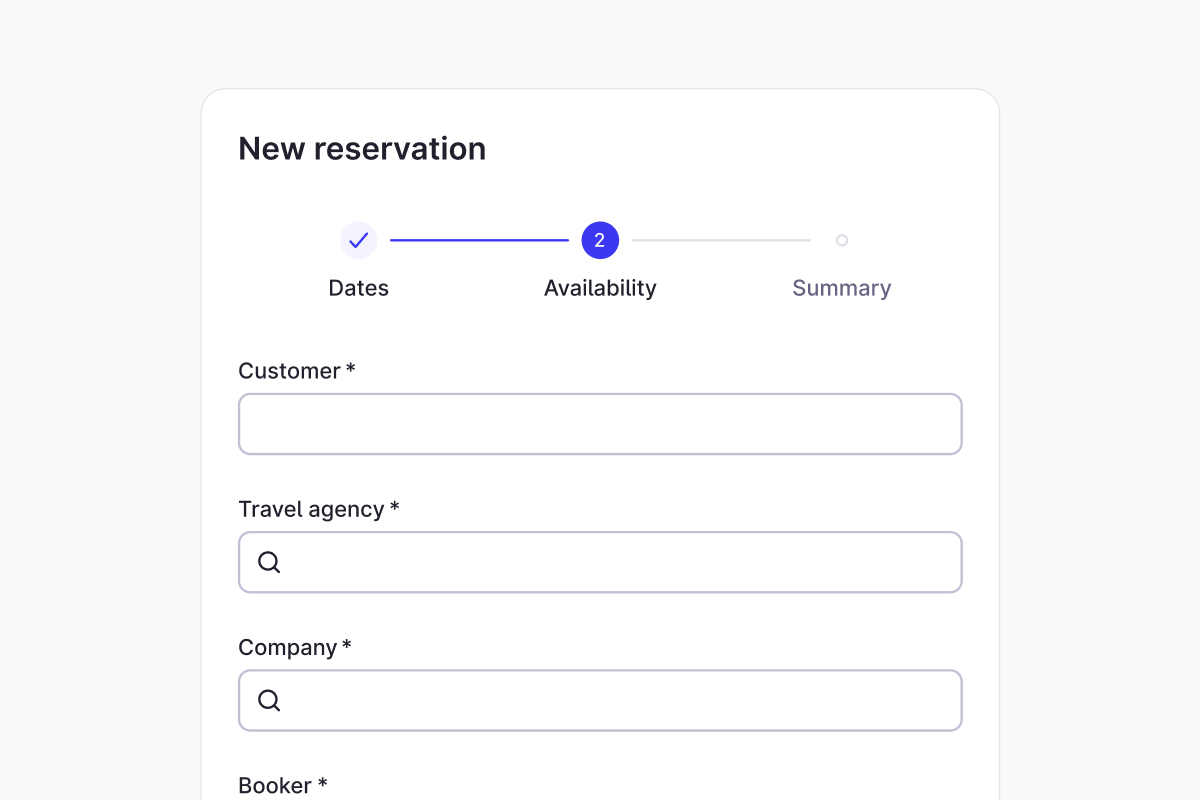This screenshot has height=800, width=1200.
Task: Go back to the Dates step label
Action: click(x=359, y=288)
